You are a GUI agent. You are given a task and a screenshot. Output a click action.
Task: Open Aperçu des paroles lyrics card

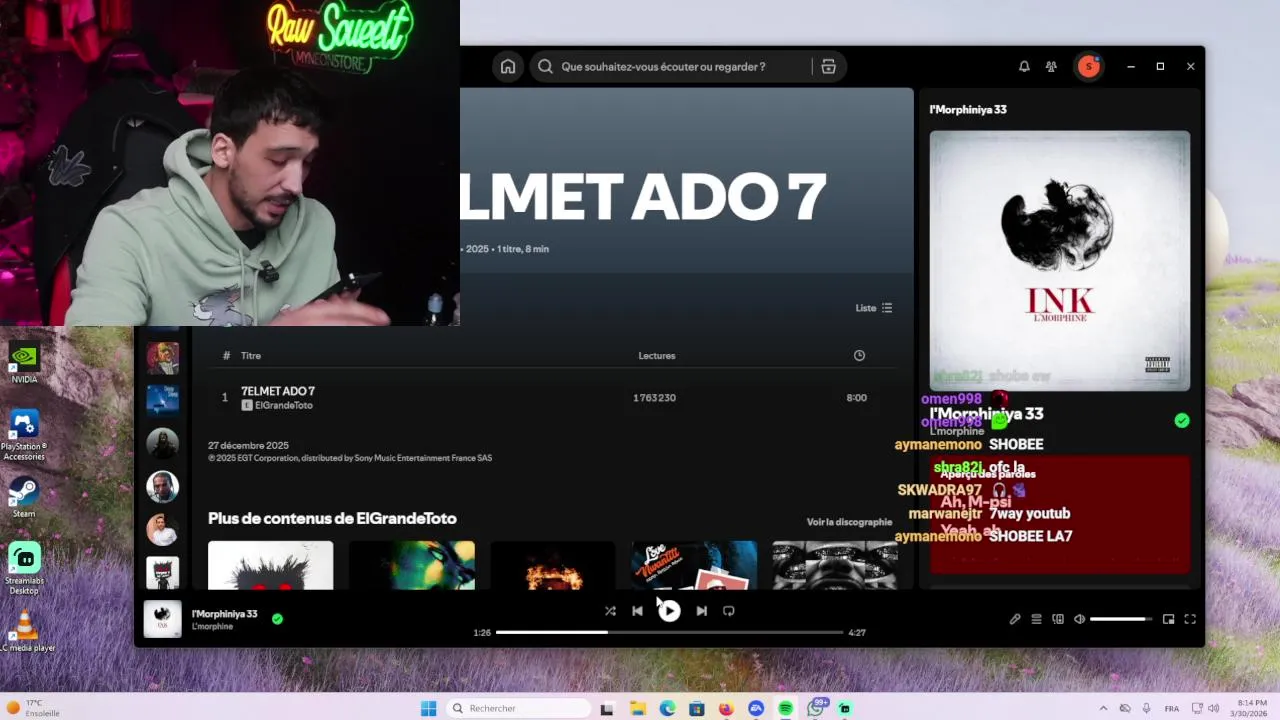[x=1060, y=515]
